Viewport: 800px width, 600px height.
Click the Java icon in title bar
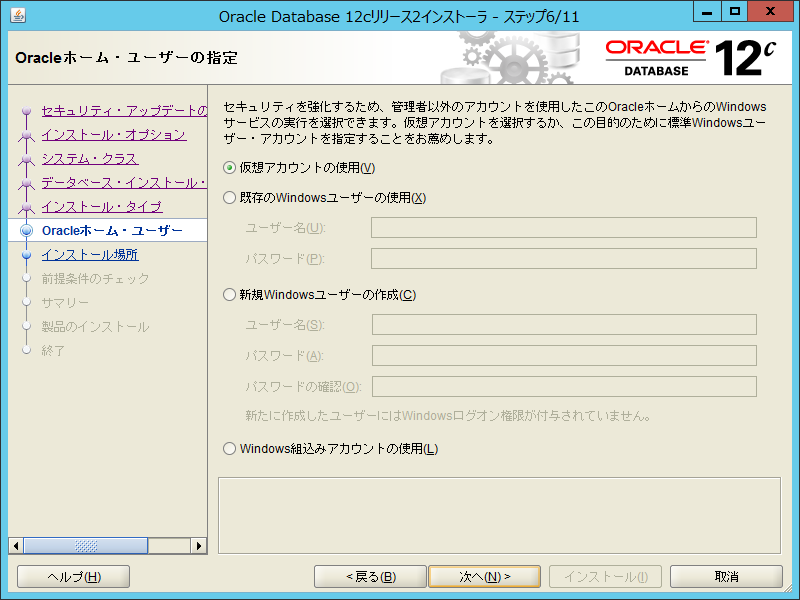(18, 16)
